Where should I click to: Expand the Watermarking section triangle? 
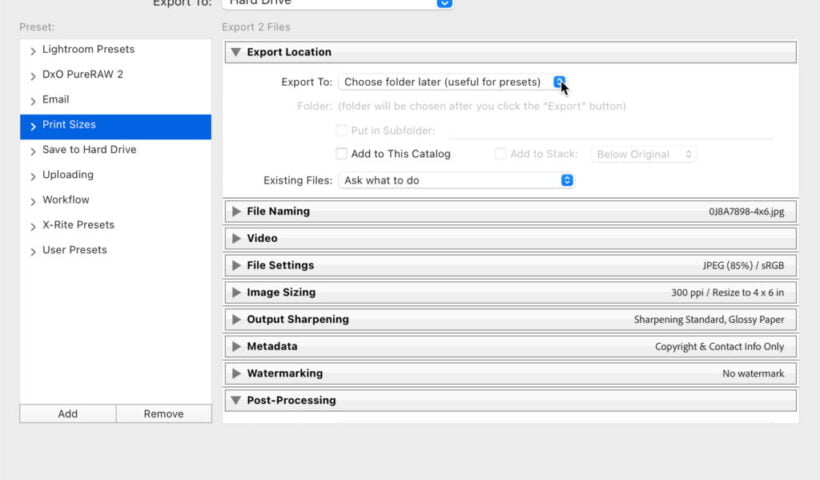pos(236,373)
